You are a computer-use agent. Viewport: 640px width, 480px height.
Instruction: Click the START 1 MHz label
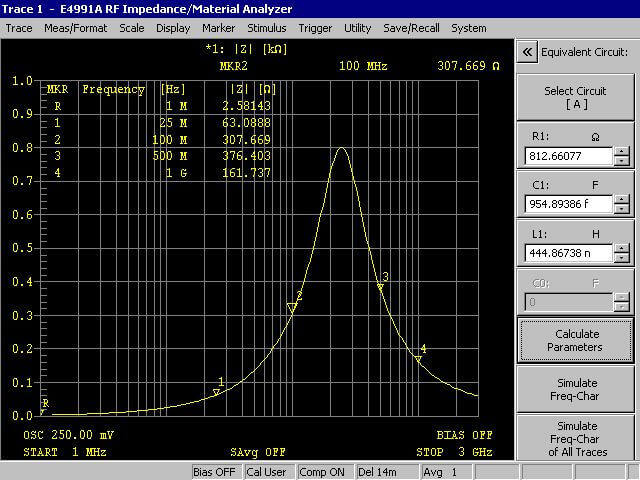click(x=65, y=452)
